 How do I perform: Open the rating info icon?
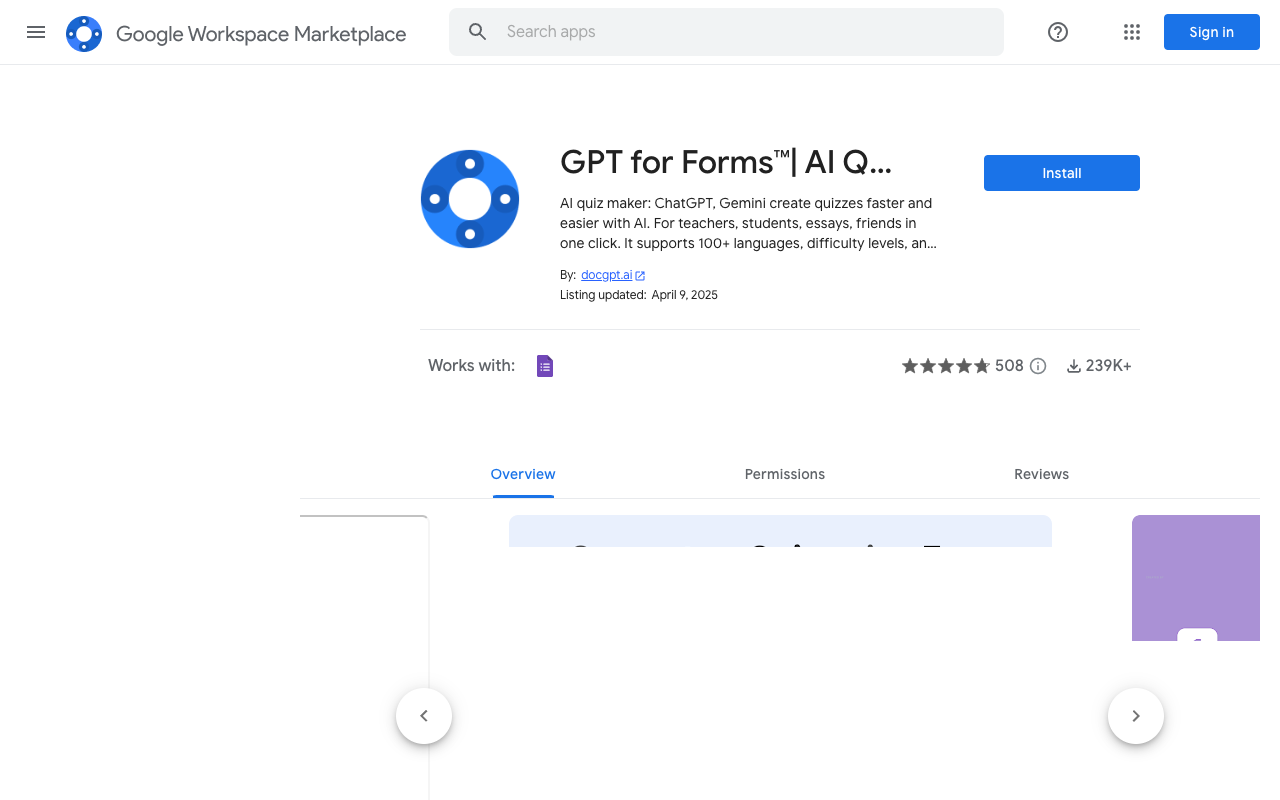(x=1038, y=366)
